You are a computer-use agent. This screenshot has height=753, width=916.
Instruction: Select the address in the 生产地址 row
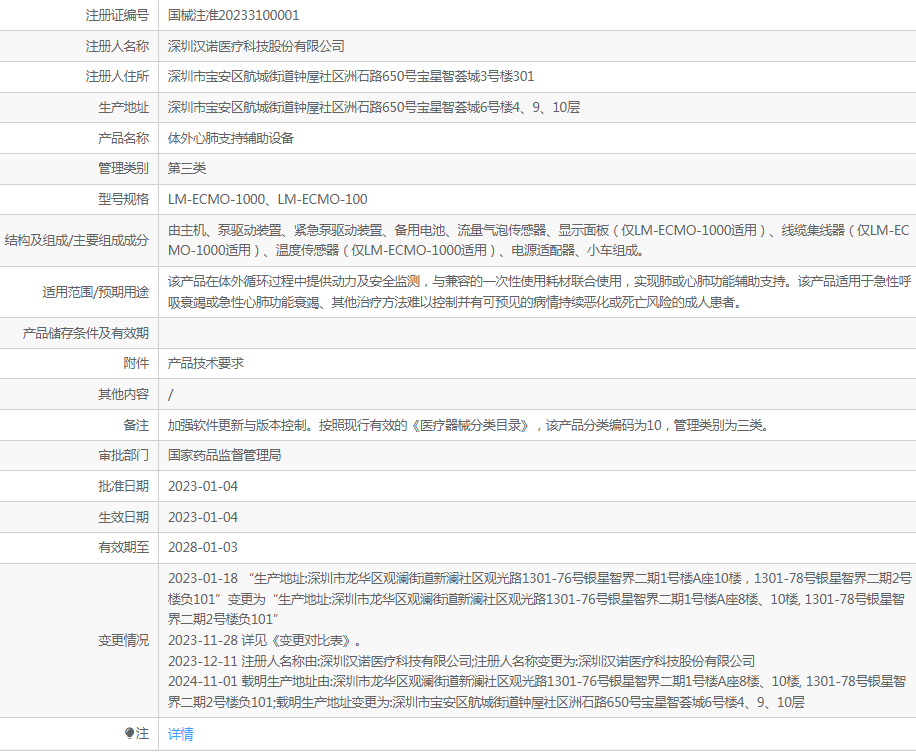pos(374,107)
